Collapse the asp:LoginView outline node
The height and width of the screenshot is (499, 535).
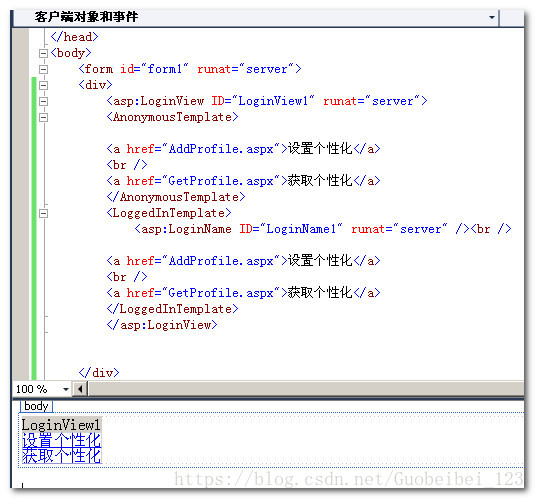point(43,101)
